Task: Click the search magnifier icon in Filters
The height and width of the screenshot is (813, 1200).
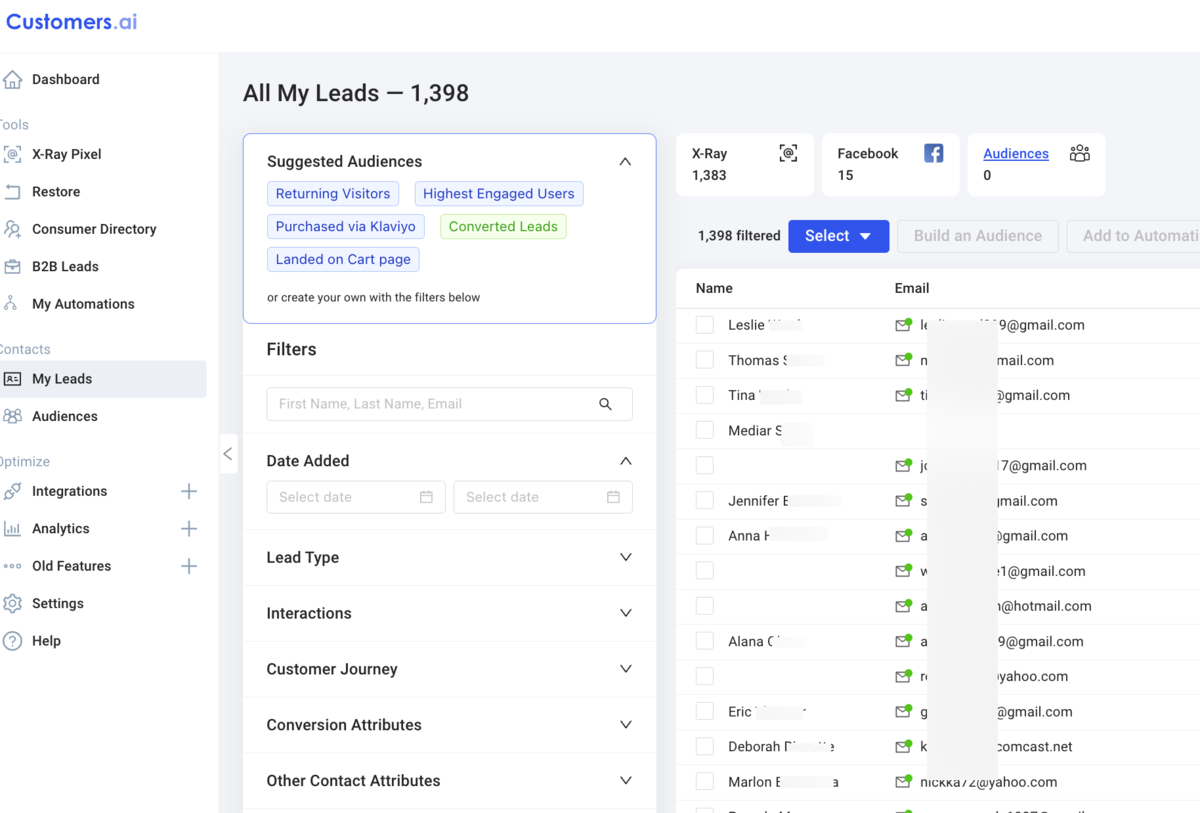Action: (605, 404)
